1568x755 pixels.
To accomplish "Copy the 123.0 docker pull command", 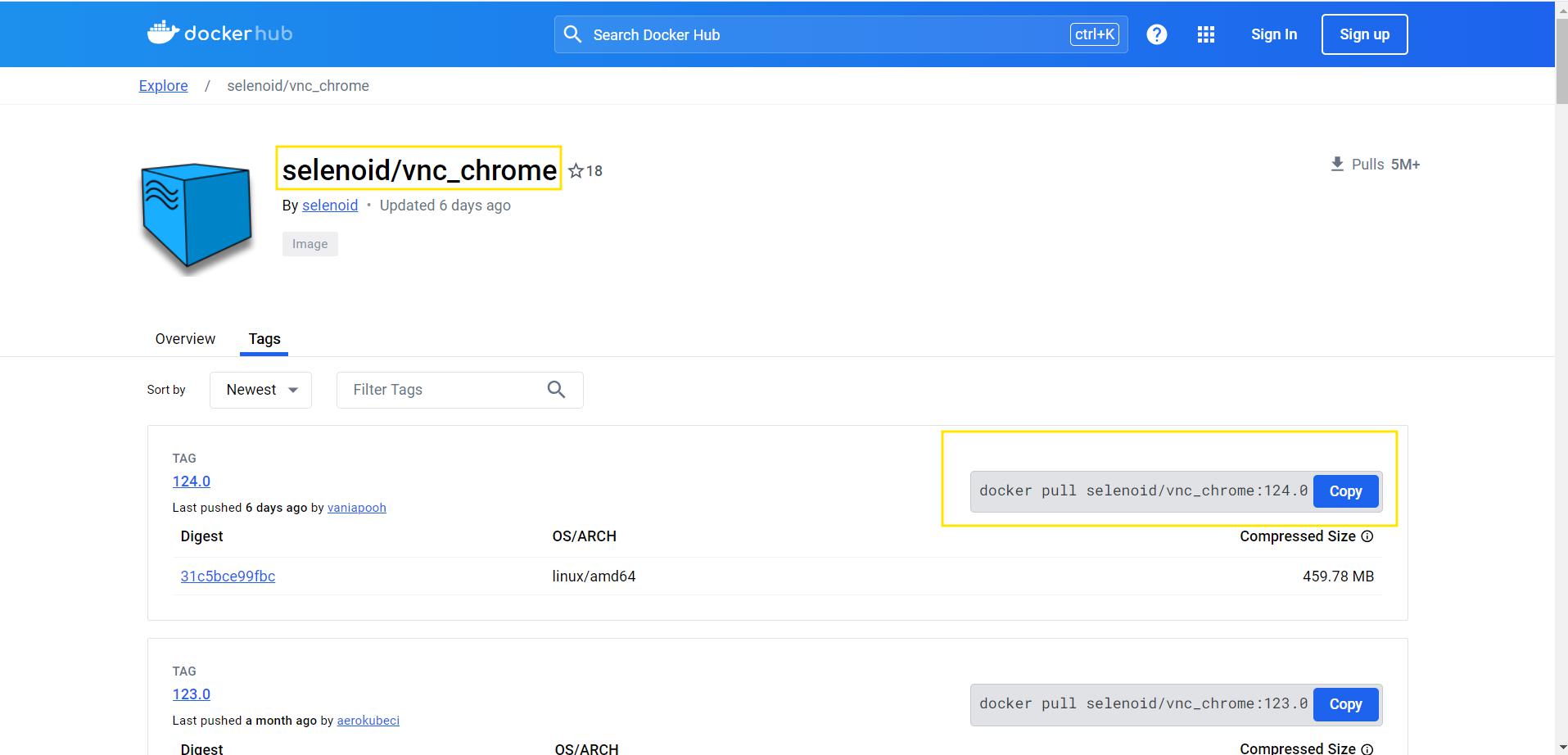I will [x=1345, y=704].
